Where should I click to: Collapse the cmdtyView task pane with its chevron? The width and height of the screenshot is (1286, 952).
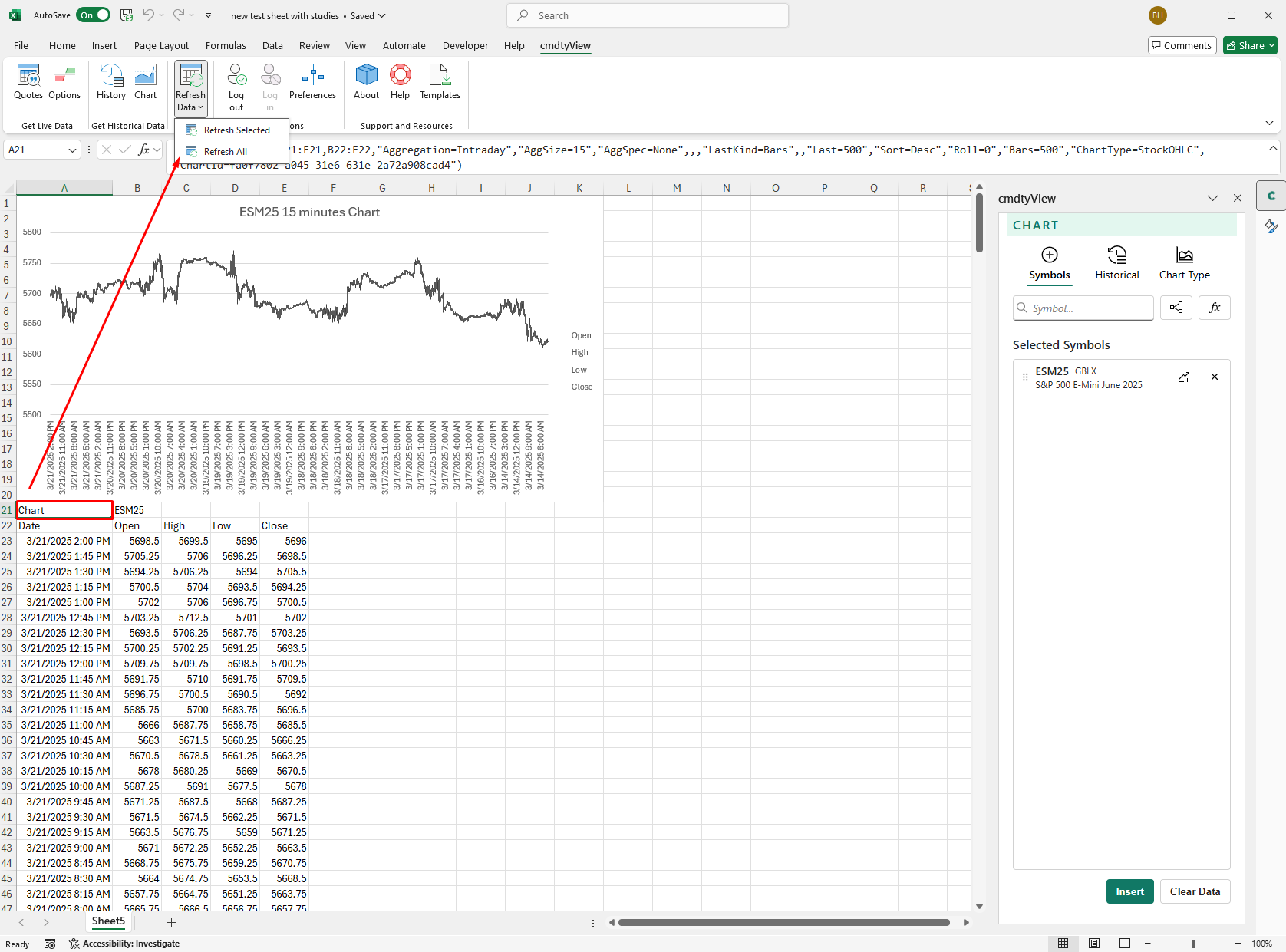click(x=1212, y=198)
